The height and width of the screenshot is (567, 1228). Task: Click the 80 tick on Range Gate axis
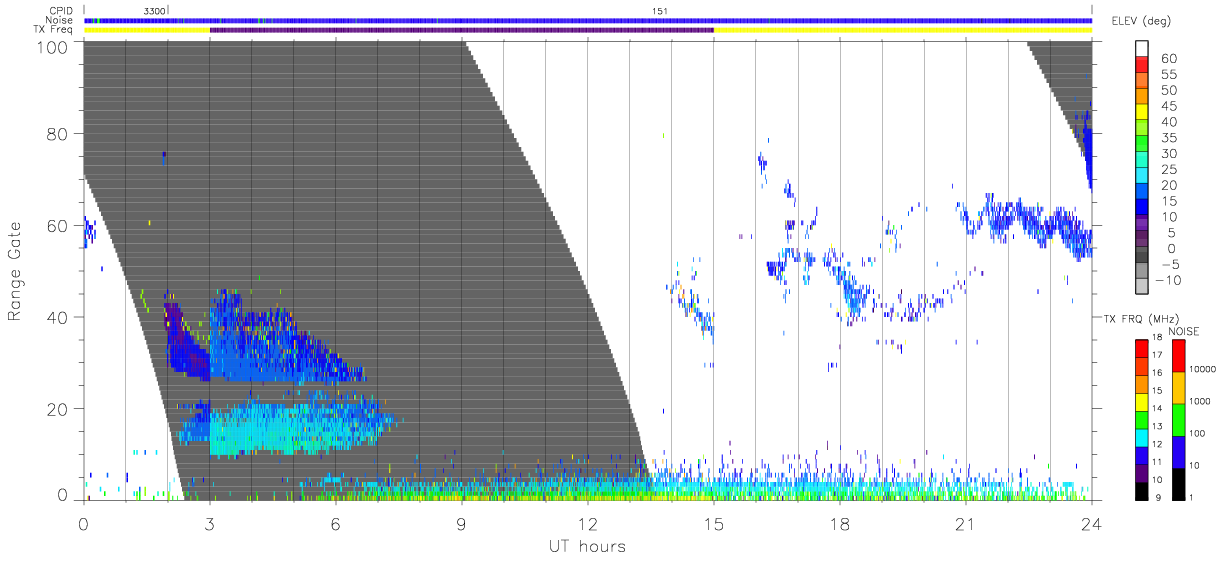coord(58,134)
